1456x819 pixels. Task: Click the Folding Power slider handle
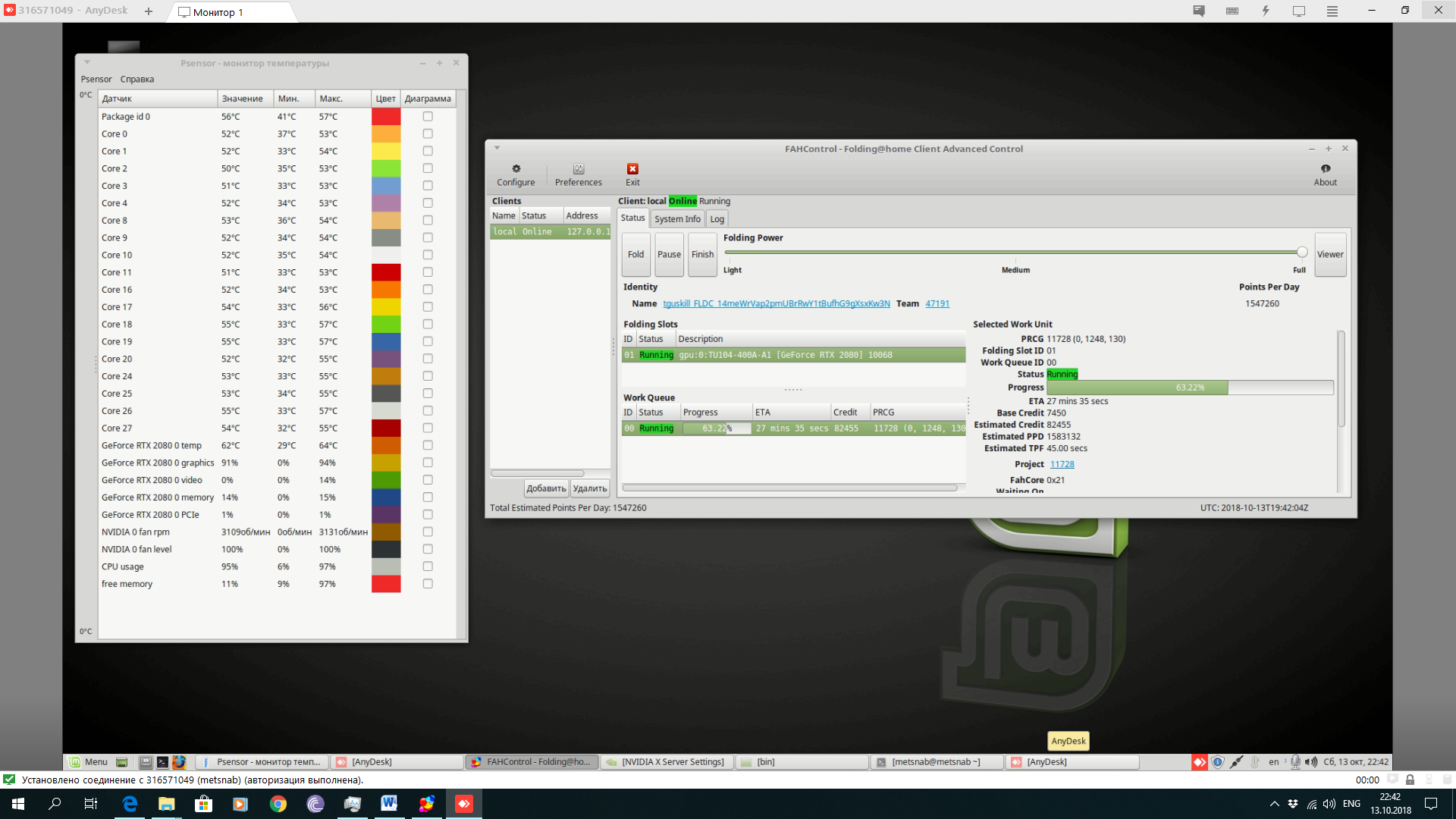(1302, 253)
